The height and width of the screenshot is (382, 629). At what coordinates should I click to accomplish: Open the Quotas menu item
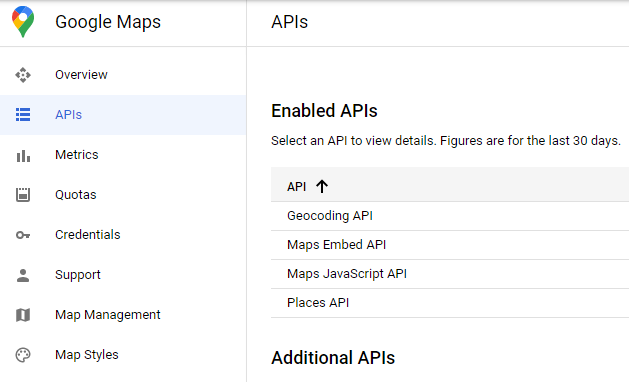click(75, 195)
